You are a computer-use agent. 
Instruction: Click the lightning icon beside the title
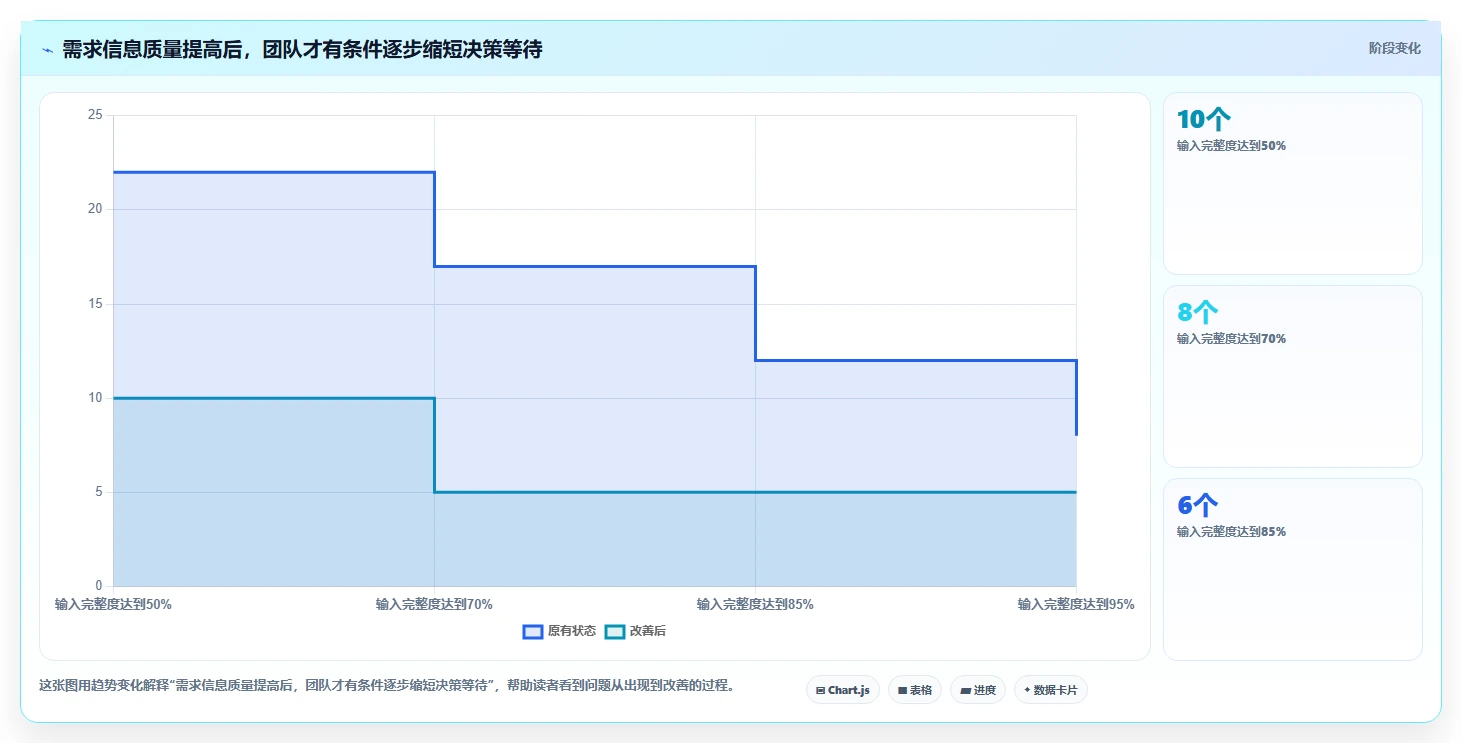47,49
